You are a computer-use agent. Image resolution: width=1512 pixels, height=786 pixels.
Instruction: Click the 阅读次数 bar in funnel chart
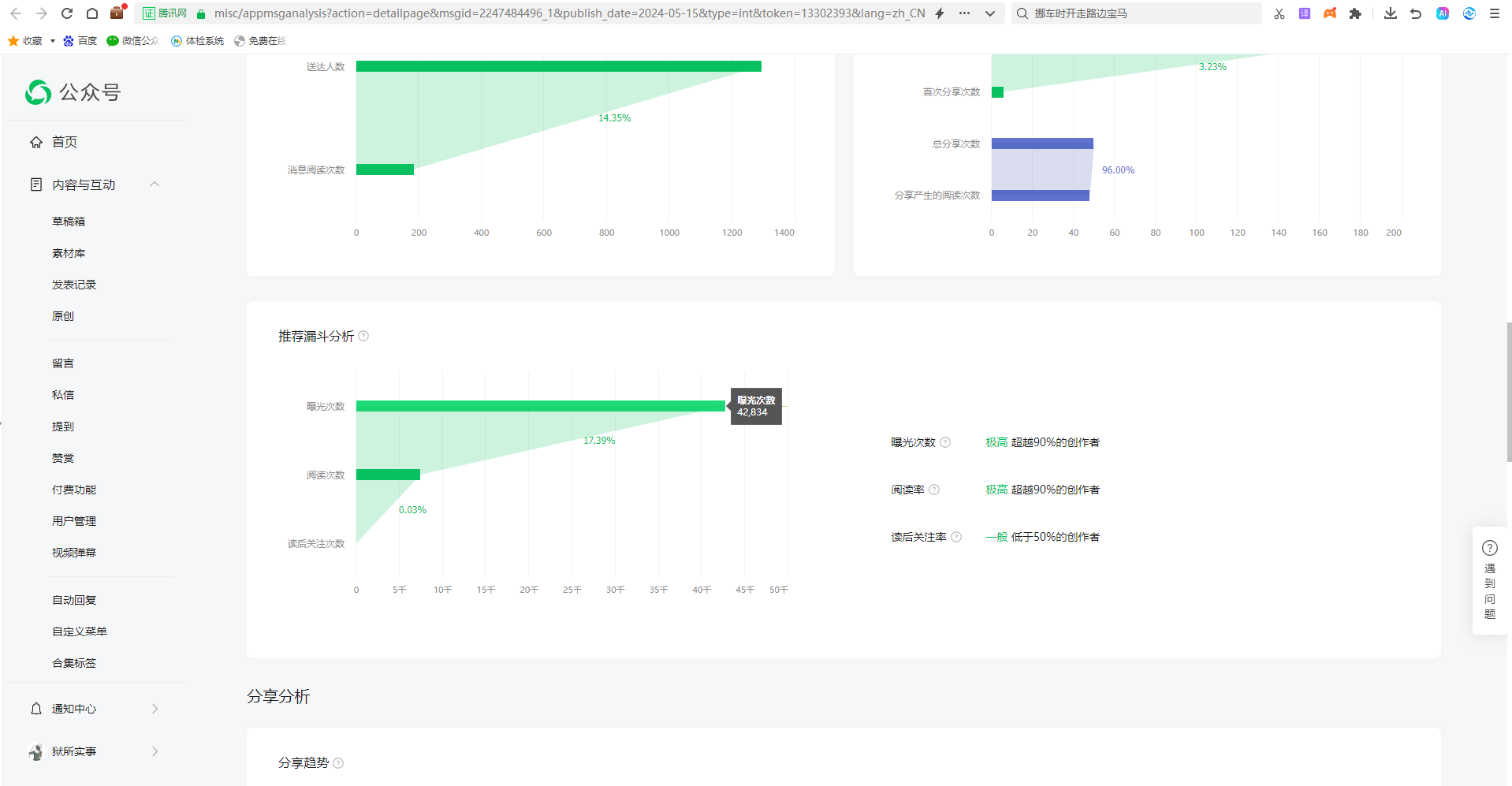[x=388, y=475]
